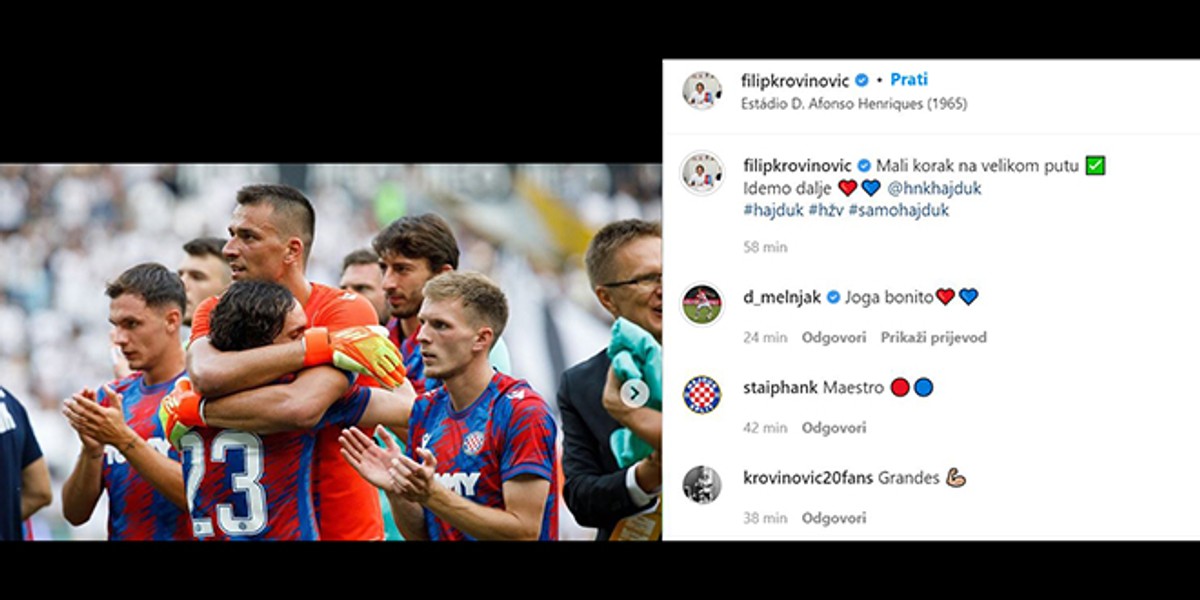Screen dimensions: 1200x600
Task: Open krovinovic20fans commenter avatar
Action: tap(702, 485)
